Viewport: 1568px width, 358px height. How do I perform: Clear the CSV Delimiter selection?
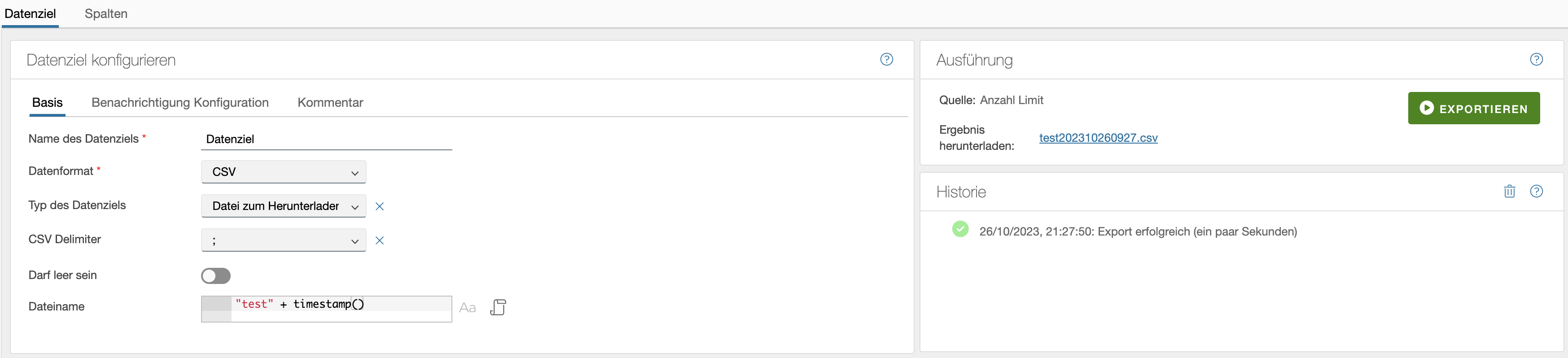(x=379, y=240)
